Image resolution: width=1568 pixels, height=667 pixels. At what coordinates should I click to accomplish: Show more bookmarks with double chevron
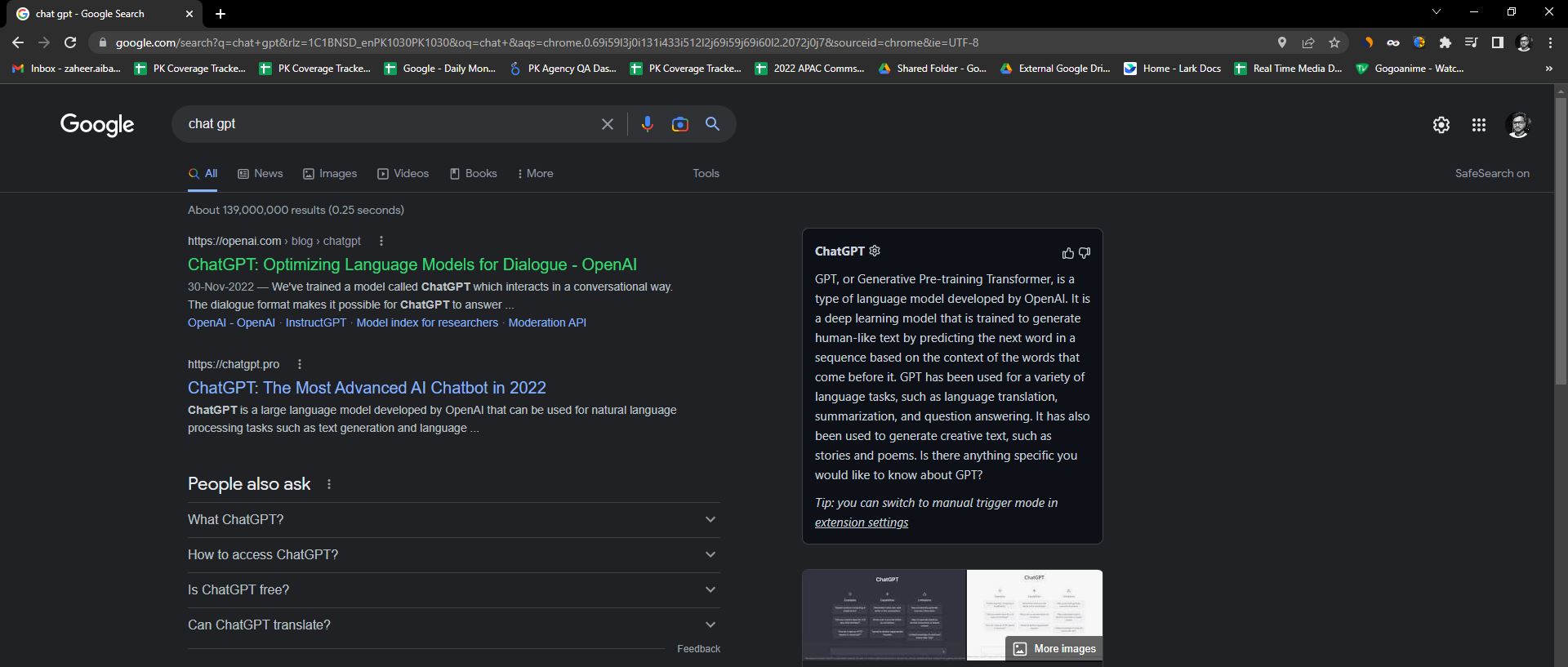[1548, 69]
